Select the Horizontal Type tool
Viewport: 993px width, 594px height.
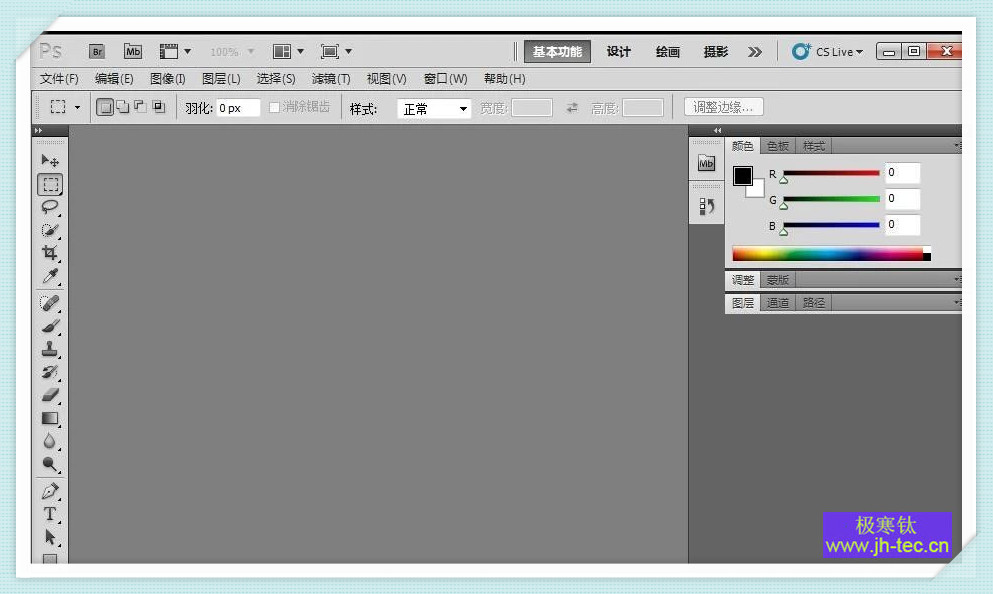coord(50,514)
